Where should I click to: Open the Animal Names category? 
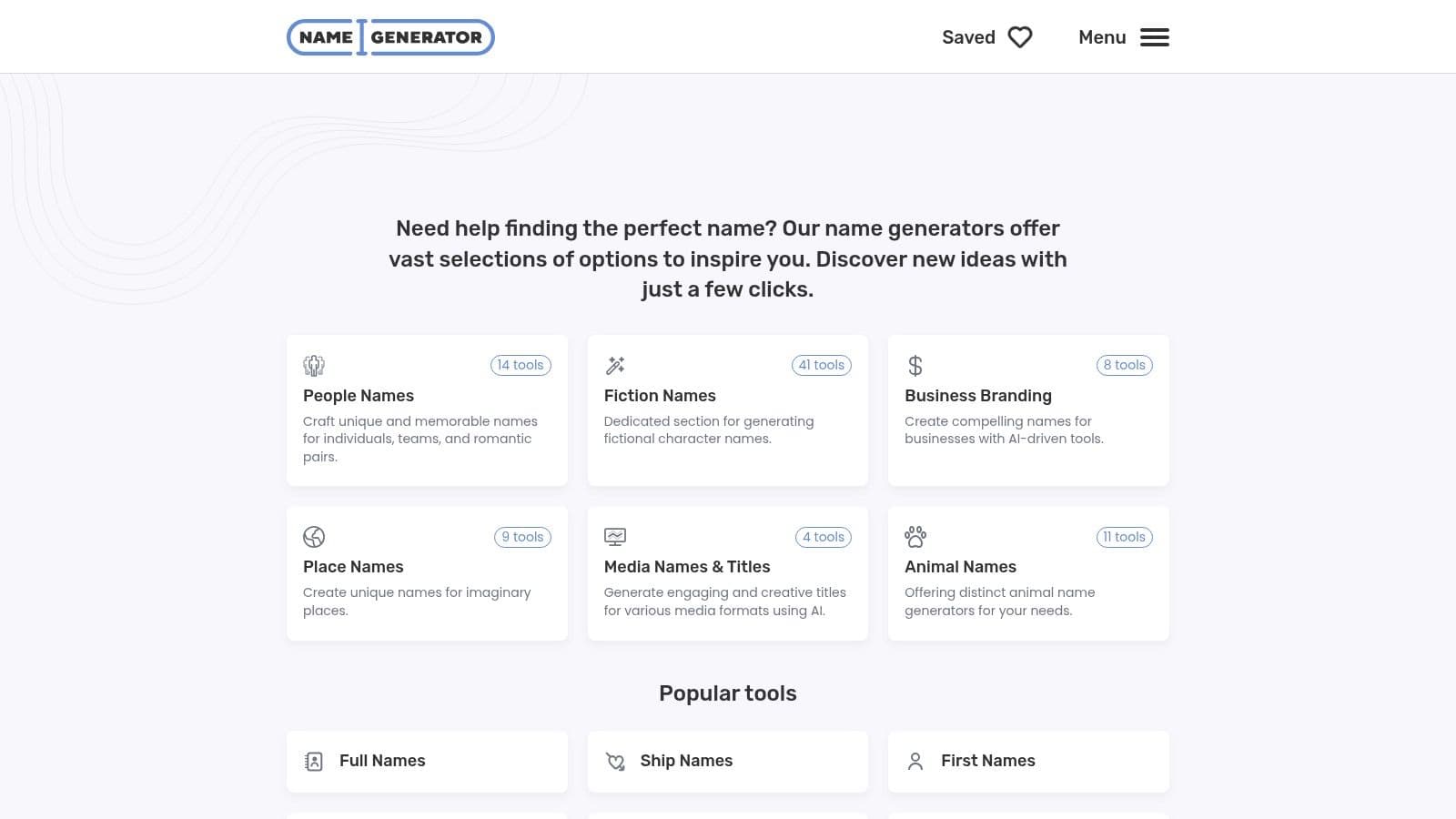[x=1028, y=573]
